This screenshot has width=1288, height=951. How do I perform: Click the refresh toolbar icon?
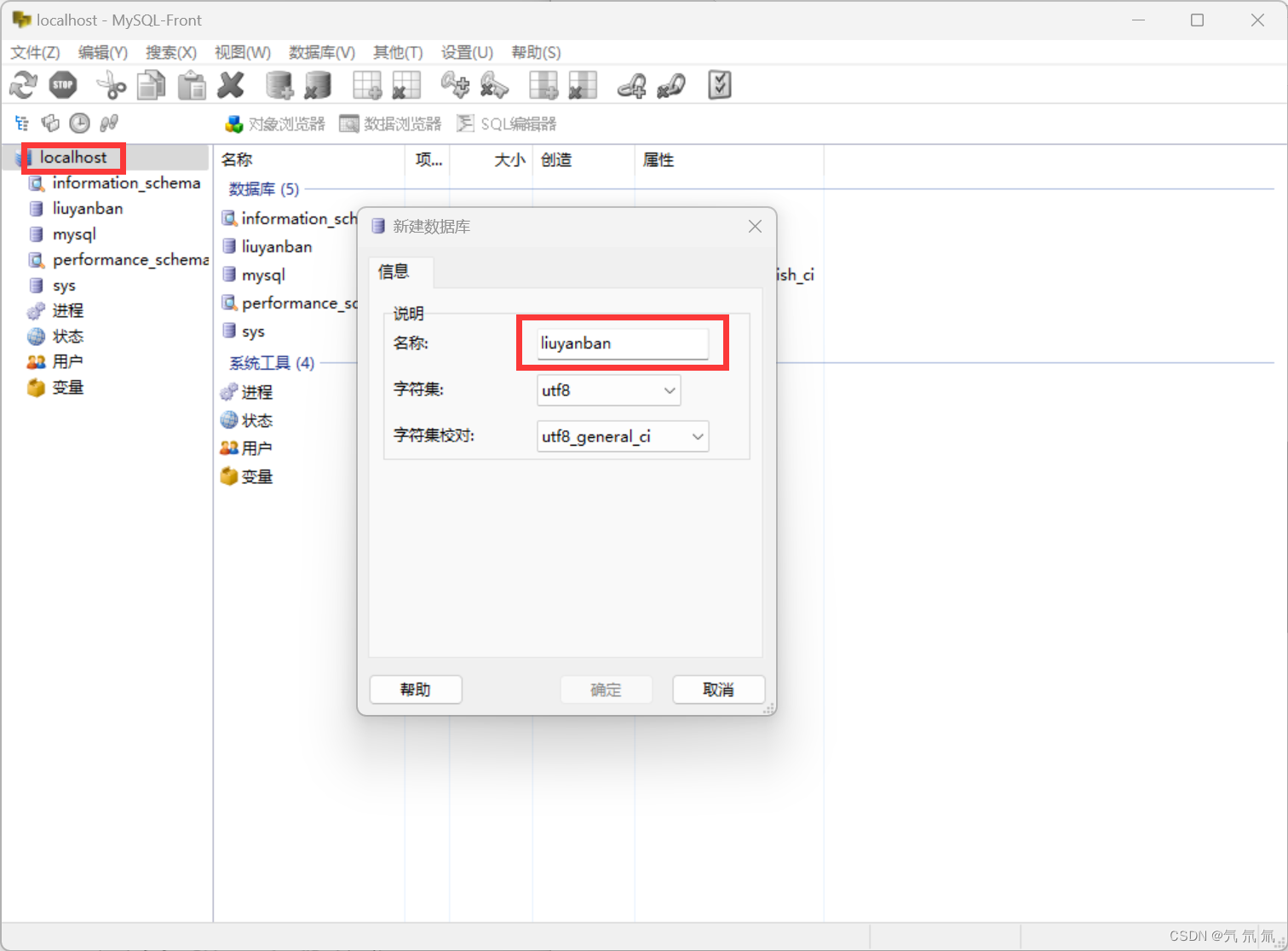23,85
